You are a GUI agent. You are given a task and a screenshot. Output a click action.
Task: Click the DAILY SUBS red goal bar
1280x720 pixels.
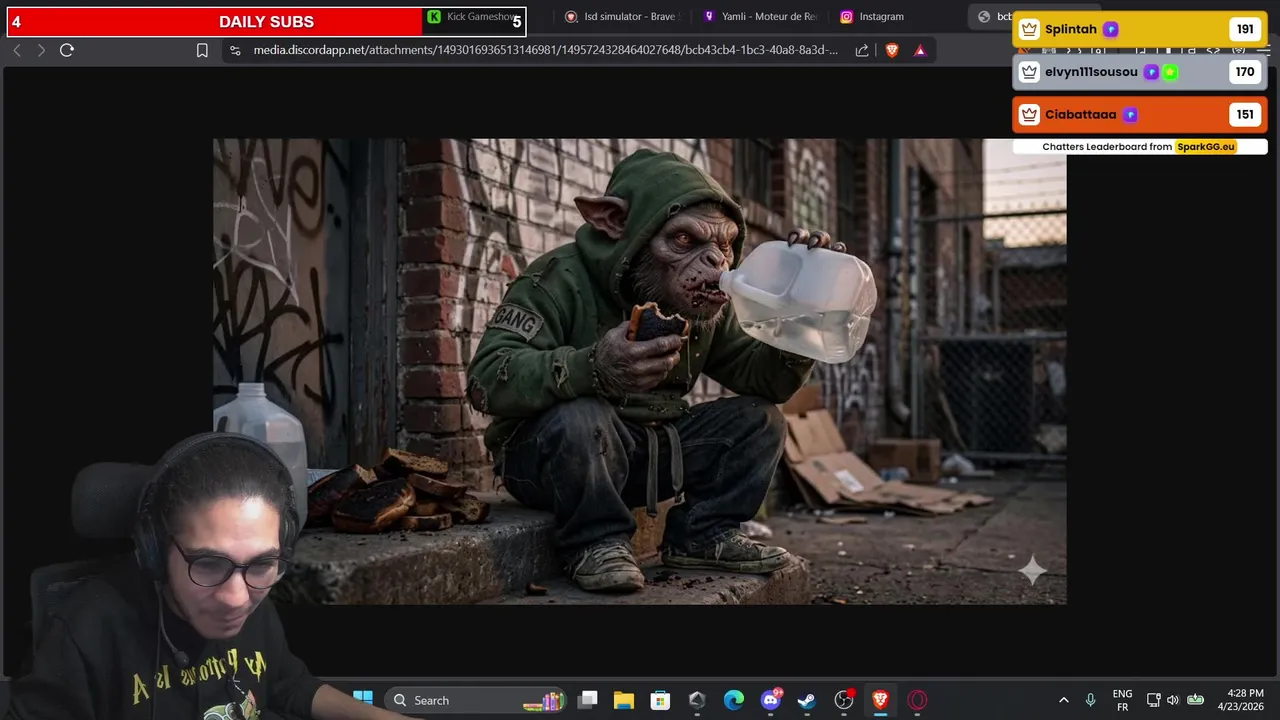[x=266, y=22]
